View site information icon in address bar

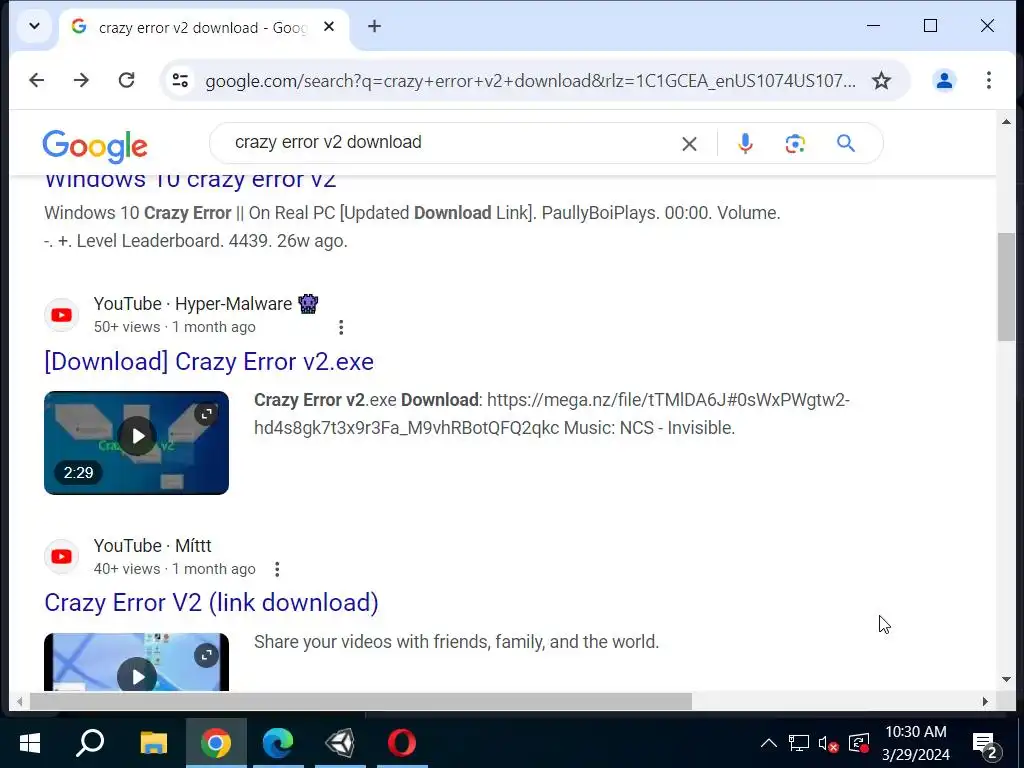[x=180, y=80]
